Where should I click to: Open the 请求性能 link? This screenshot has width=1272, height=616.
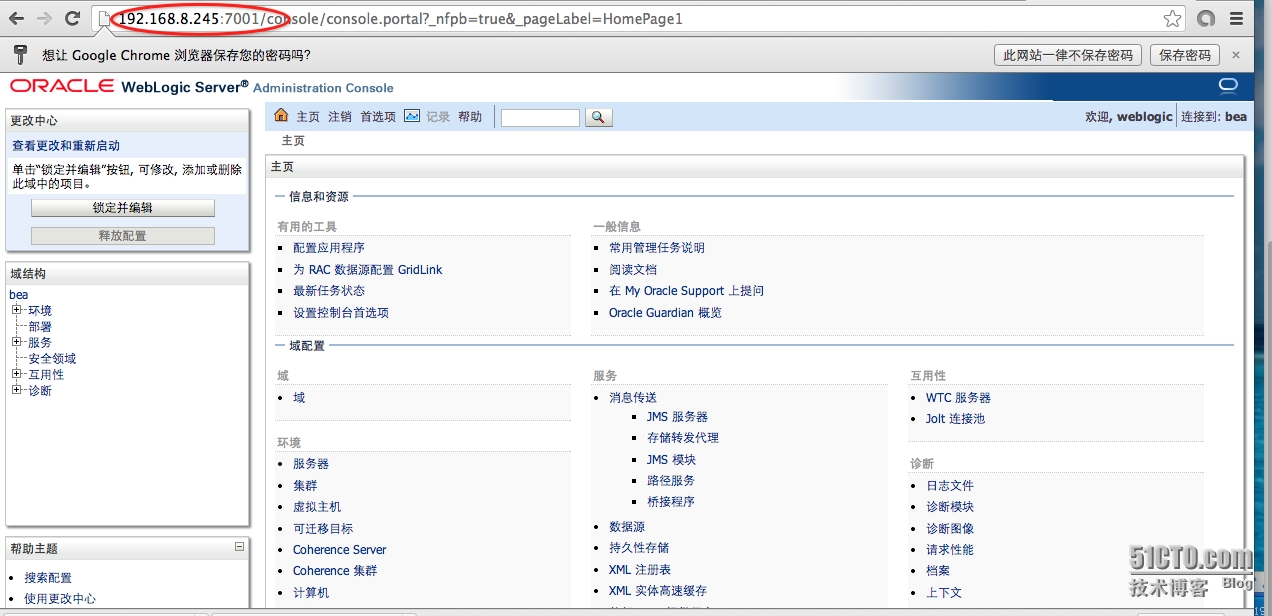(x=950, y=550)
